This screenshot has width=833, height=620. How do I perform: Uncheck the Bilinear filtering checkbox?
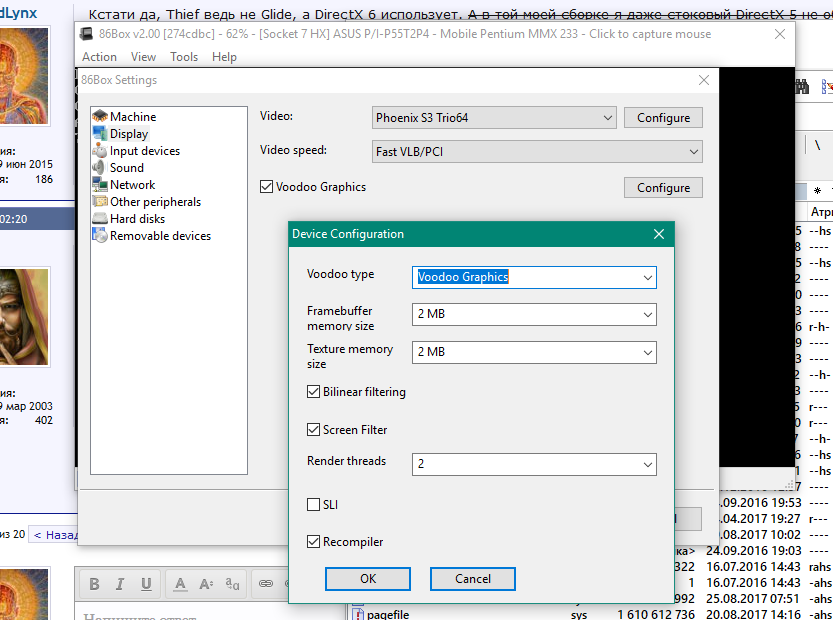pyautogui.click(x=314, y=392)
